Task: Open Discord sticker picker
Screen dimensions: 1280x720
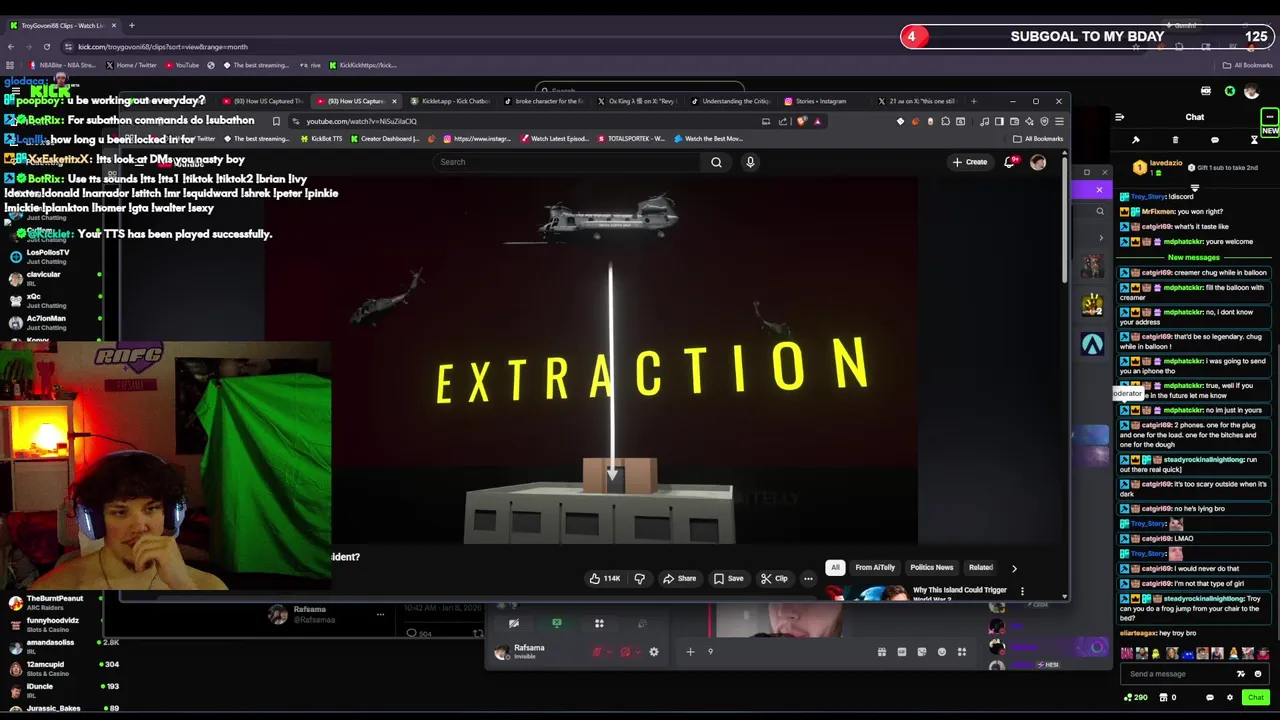Action: click(922, 652)
